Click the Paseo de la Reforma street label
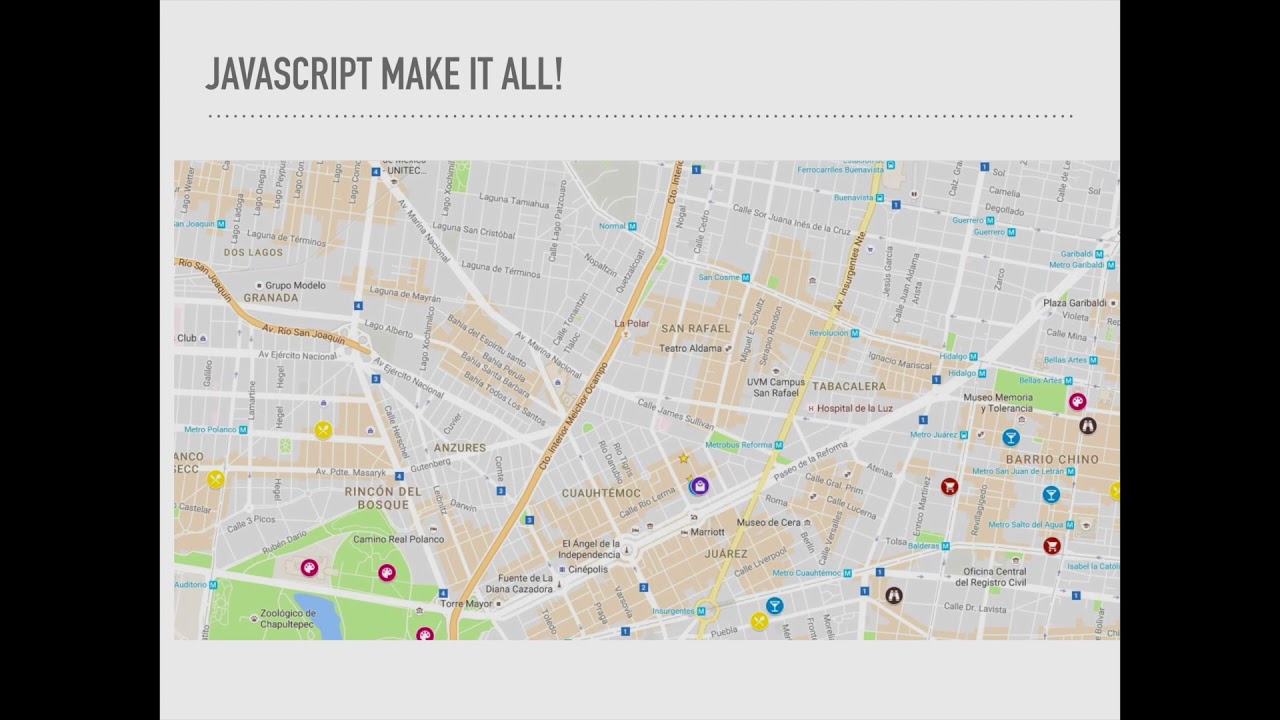 pyautogui.click(x=811, y=460)
